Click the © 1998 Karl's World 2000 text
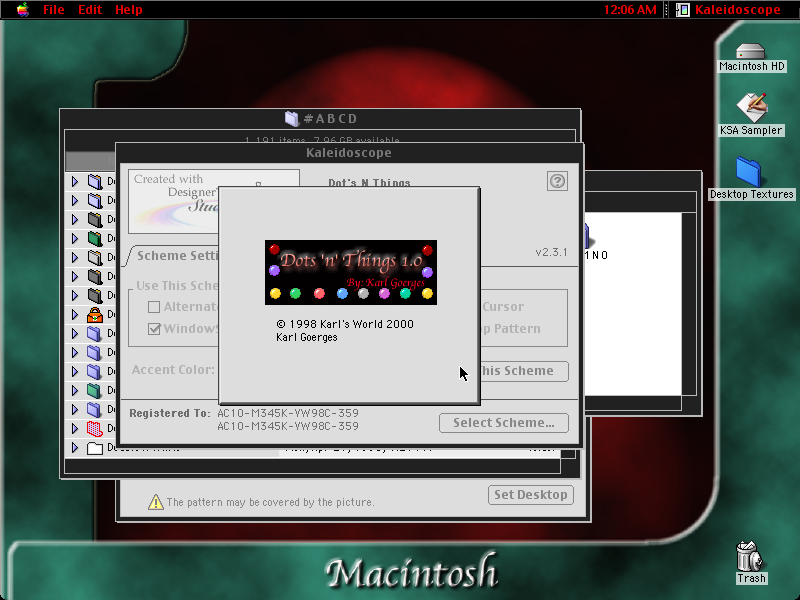800x600 pixels. (x=345, y=324)
